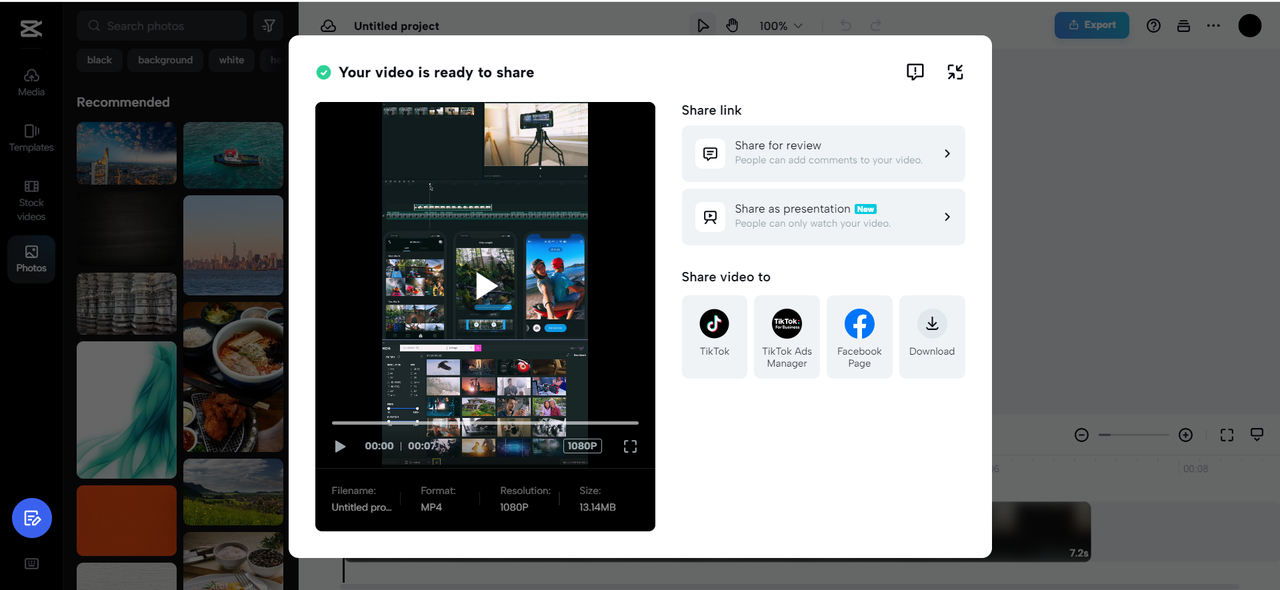Select the ramen bowl food photo
The image size is (1280, 590).
[233, 376]
